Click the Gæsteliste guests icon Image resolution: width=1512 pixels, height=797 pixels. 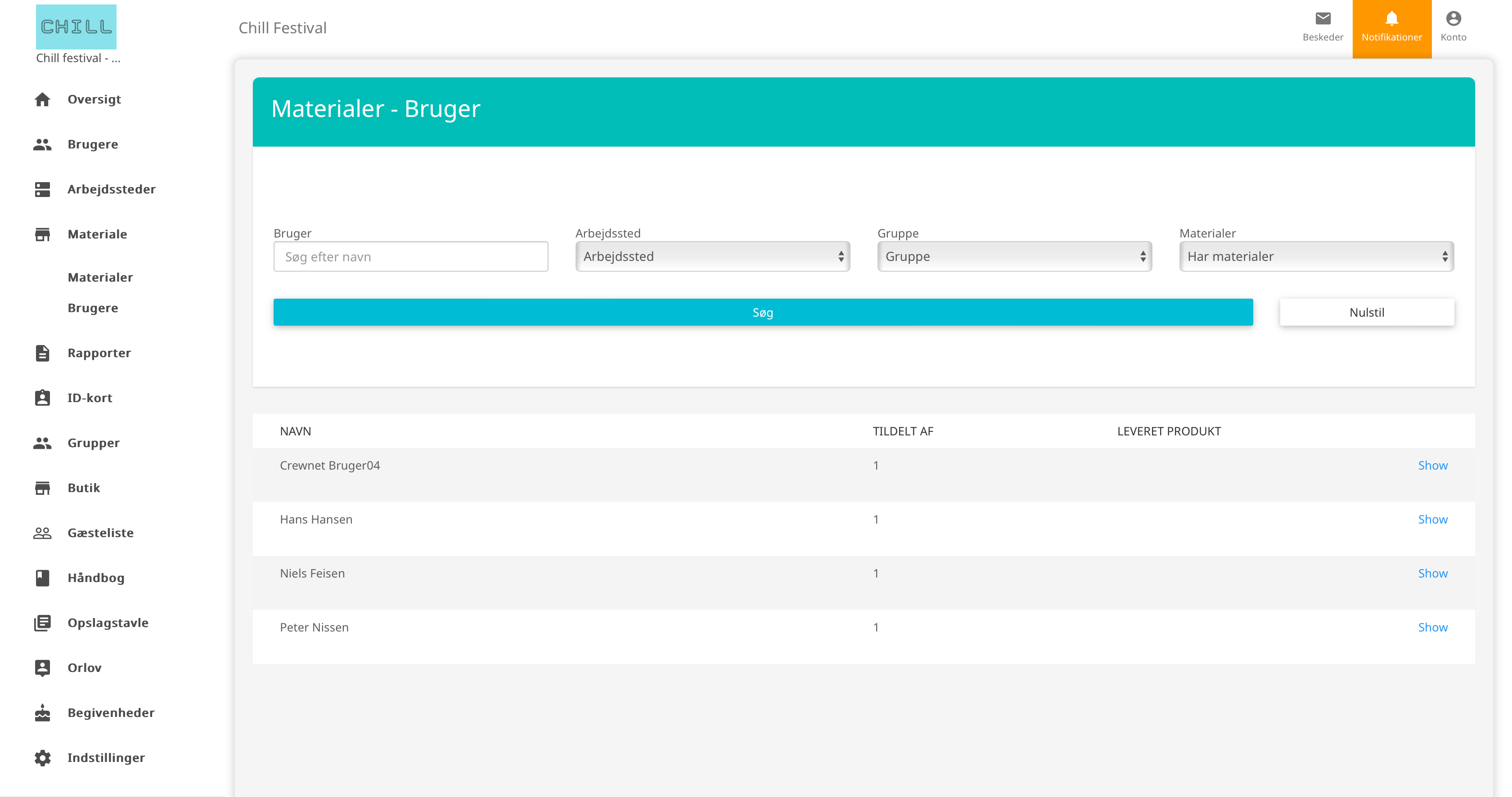(42, 533)
